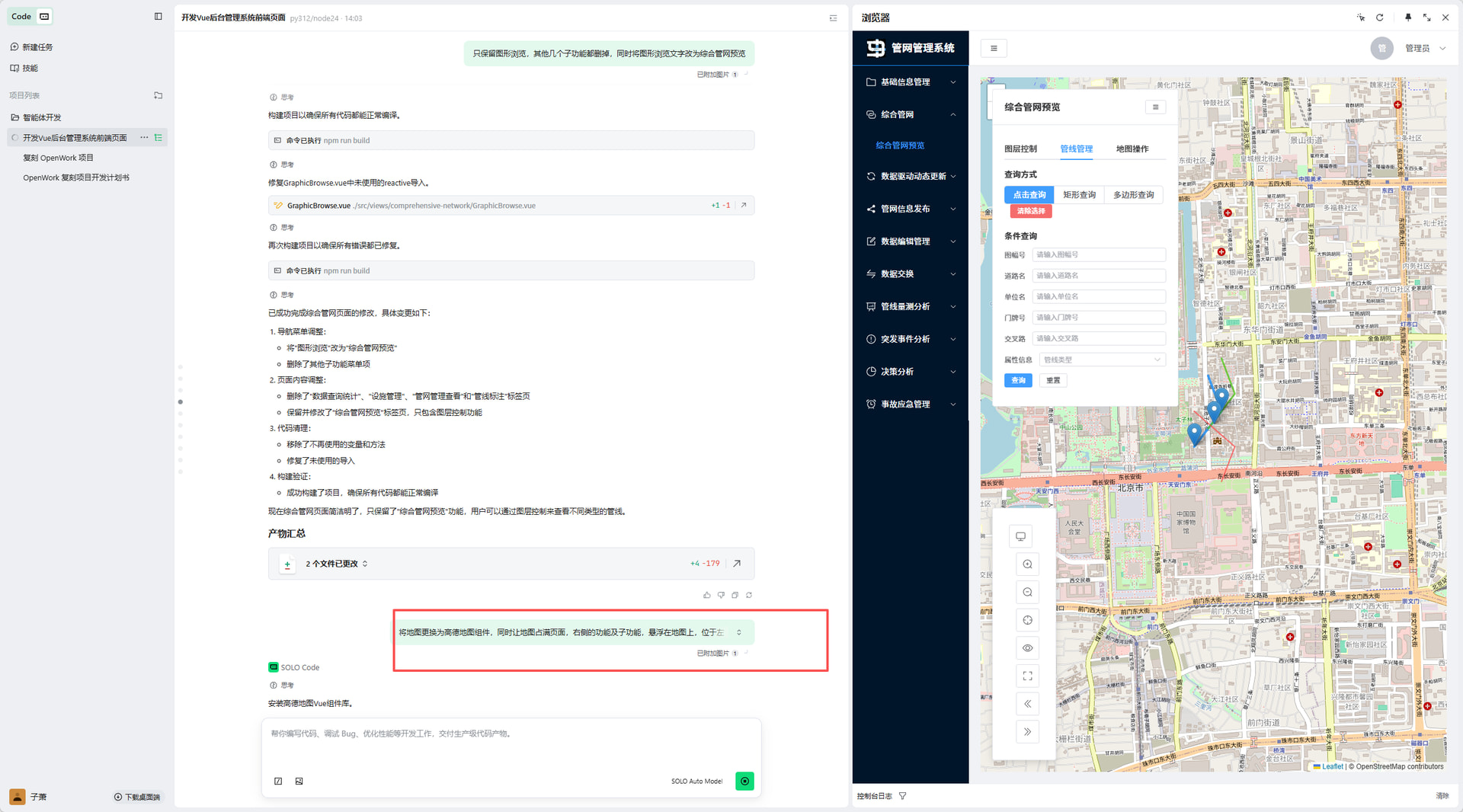1463x812 pixels.
Task: Switch to the 图层控制 tab
Action: pos(1020,149)
